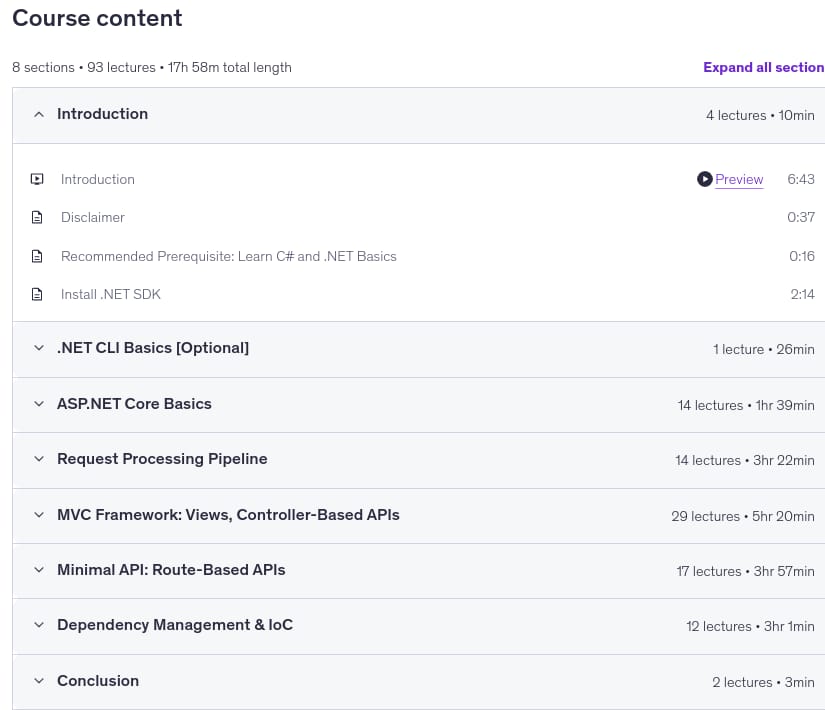Select the Install .NET SDK lecture title
The width and height of the screenshot is (825, 710).
pyautogui.click(x=110, y=294)
